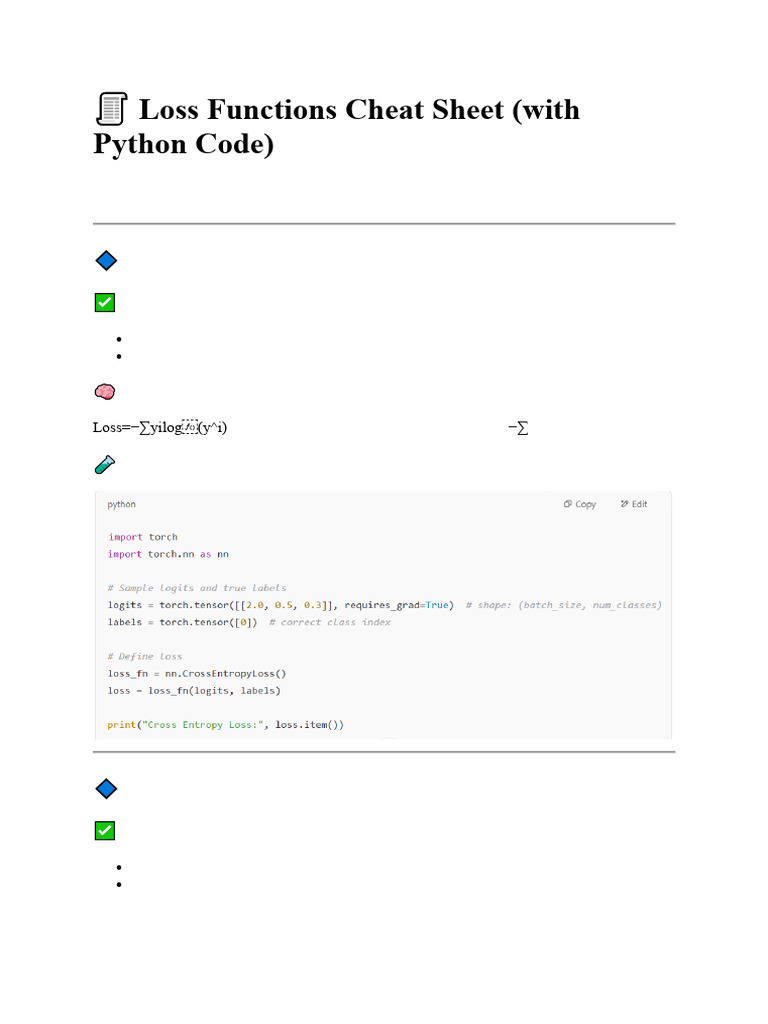The width and height of the screenshot is (768, 1024).
Task: Click the copy icon beside the Copy label
Action: [x=568, y=504]
